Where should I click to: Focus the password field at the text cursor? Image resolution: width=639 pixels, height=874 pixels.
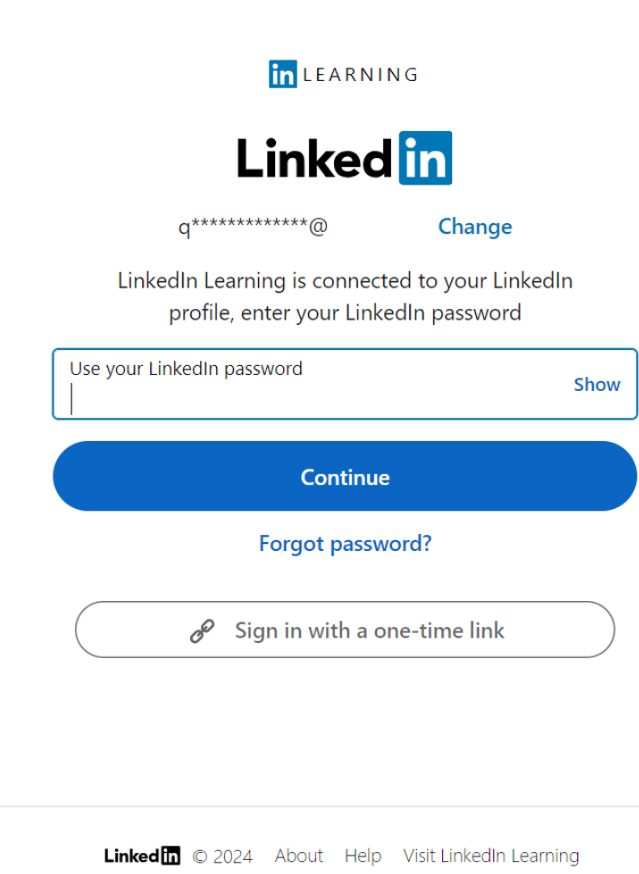(300, 398)
